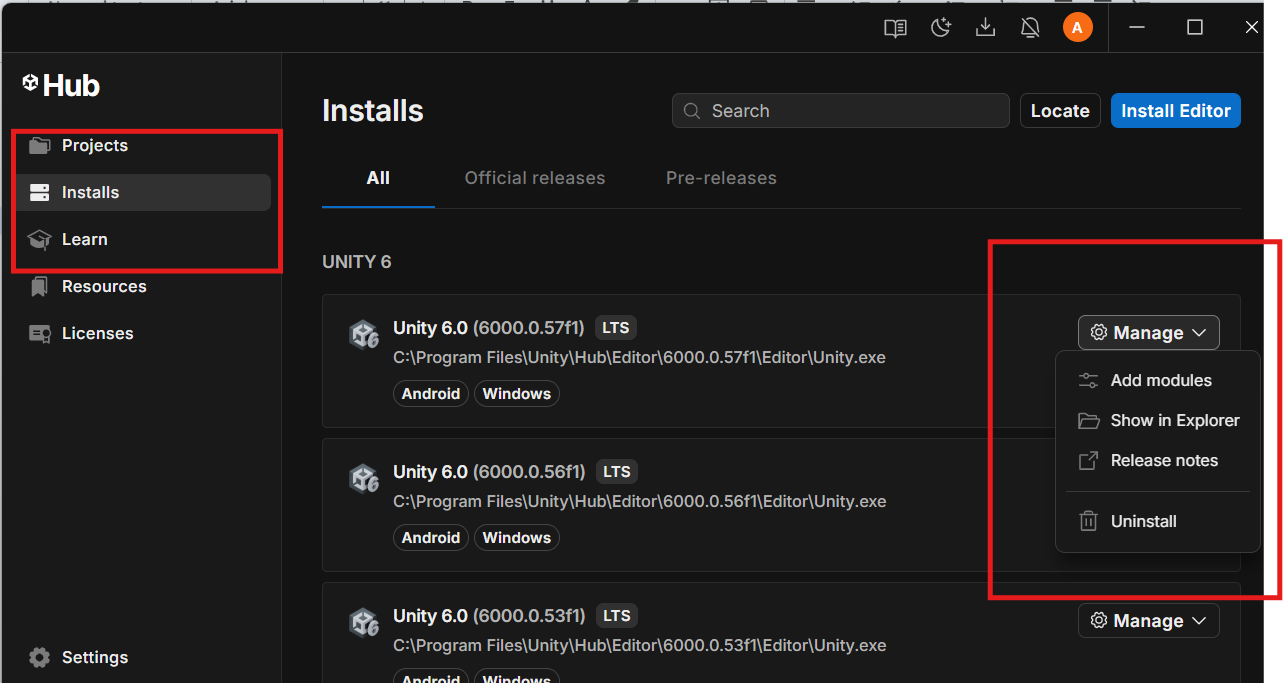Click the Projects folder icon
The image size is (1283, 683).
(40, 146)
